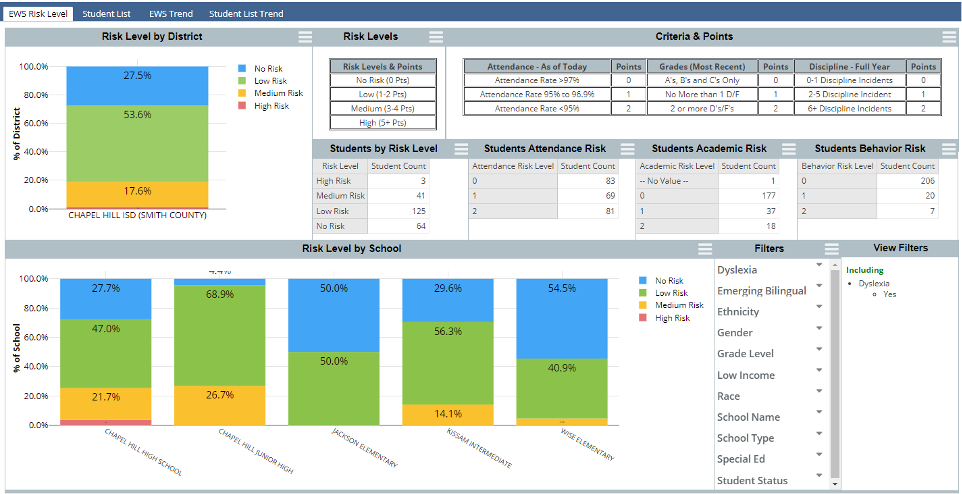The width and height of the screenshot is (962, 494).
Task: Select the district 53.6% Low Risk bar segment
Action: tap(137, 144)
